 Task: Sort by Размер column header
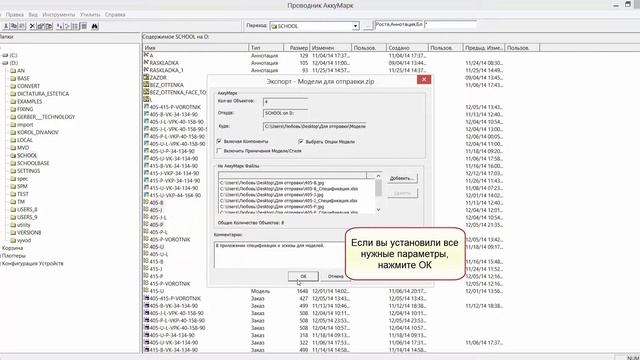(297, 48)
